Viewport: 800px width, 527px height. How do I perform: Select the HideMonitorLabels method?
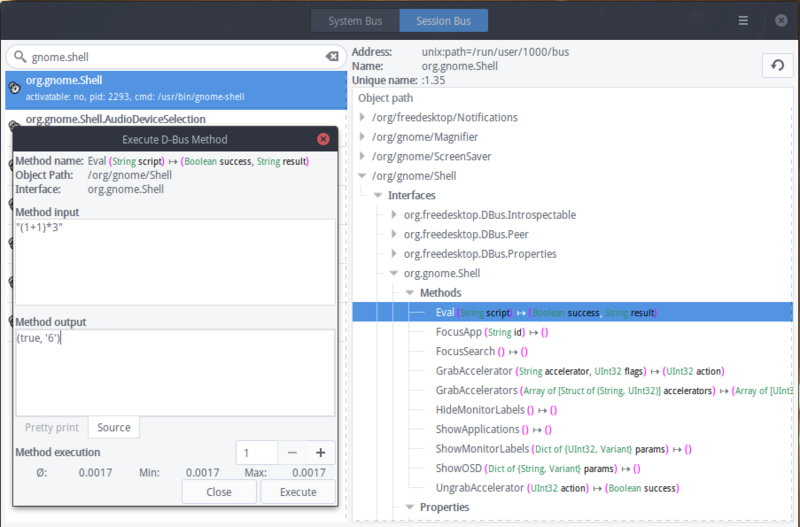tap(496, 410)
